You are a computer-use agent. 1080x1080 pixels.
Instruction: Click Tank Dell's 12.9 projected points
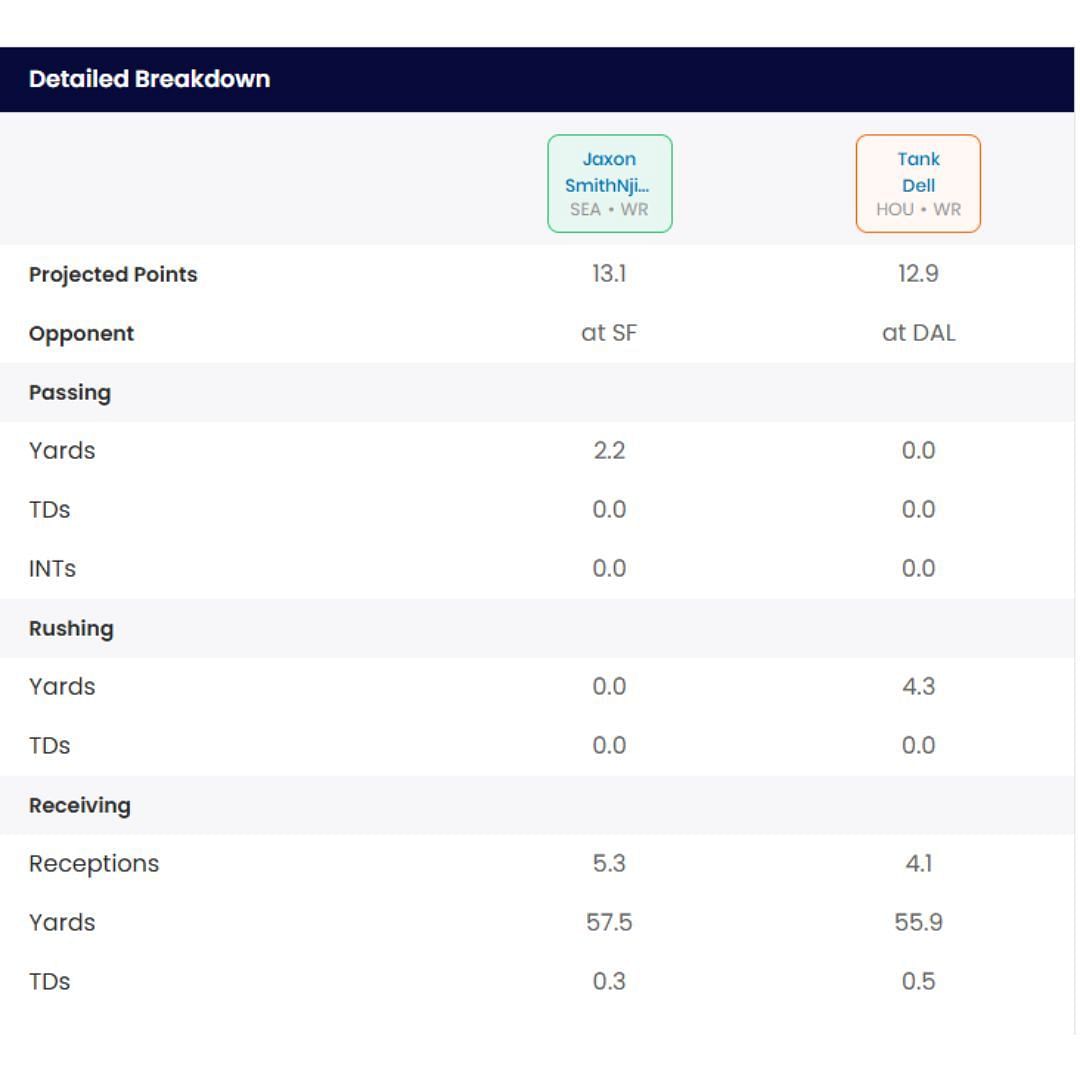tap(918, 274)
